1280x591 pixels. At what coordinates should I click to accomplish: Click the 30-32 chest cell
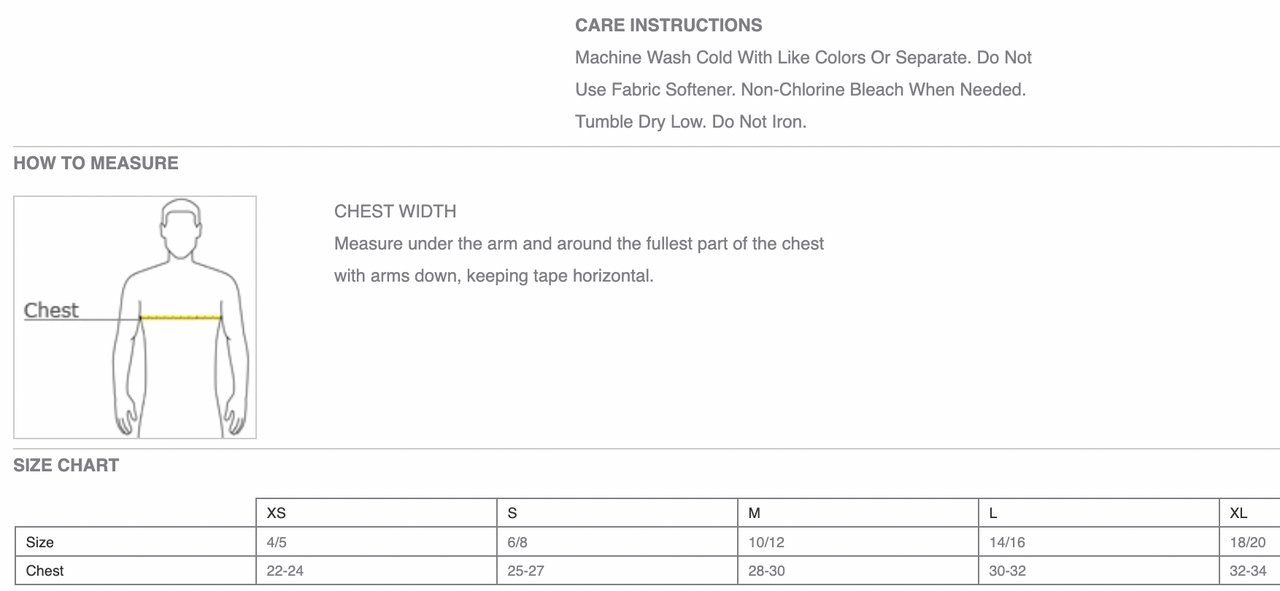pos(1100,571)
